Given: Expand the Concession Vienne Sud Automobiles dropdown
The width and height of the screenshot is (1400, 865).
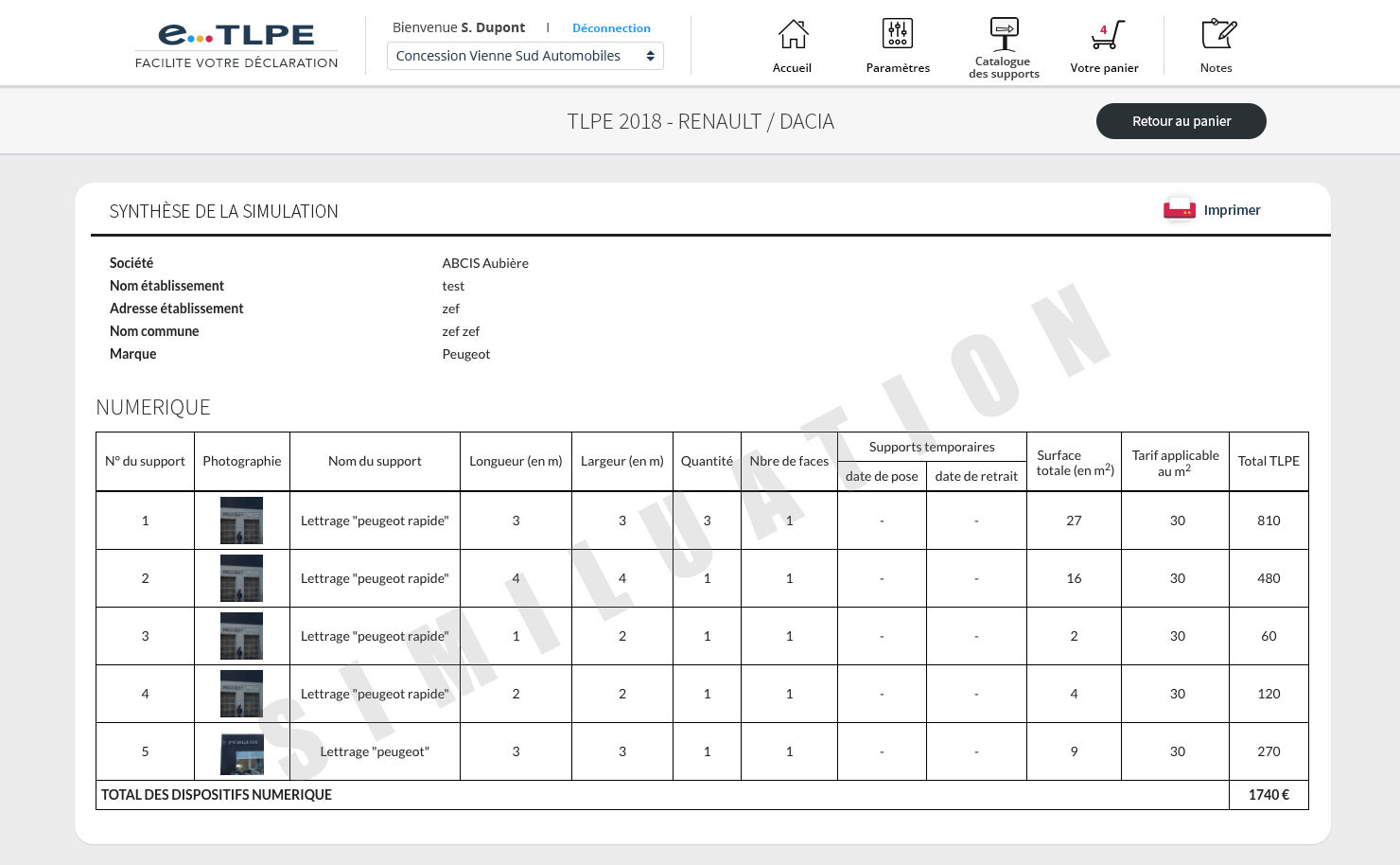Looking at the screenshot, I should pyautogui.click(x=525, y=56).
